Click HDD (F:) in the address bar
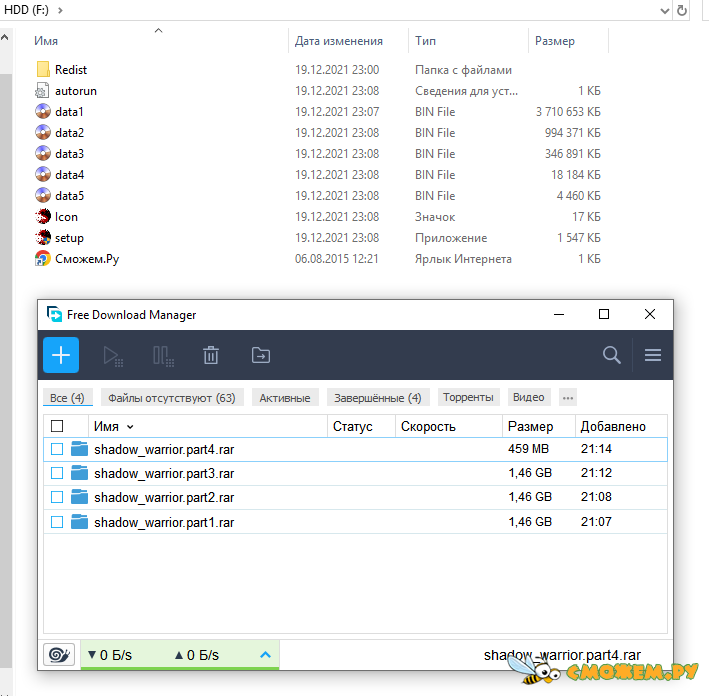The width and height of the screenshot is (709, 696). pyautogui.click(x=26, y=10)
